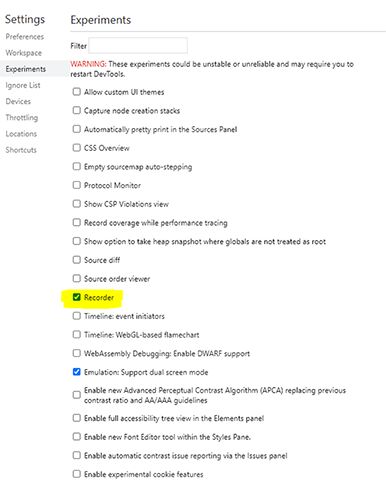Viewport: 386px width, 500px height.
Task: Open the Preferences settings section
Action: pyautogui.click(x=25, y=37)
